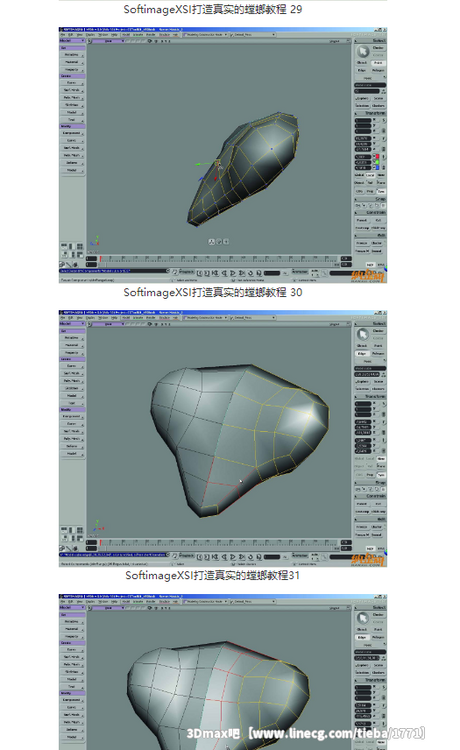460x750 pixels.
Task: Click the Select arrow tool in middle screenshot
Action: [x=363, y=334]
